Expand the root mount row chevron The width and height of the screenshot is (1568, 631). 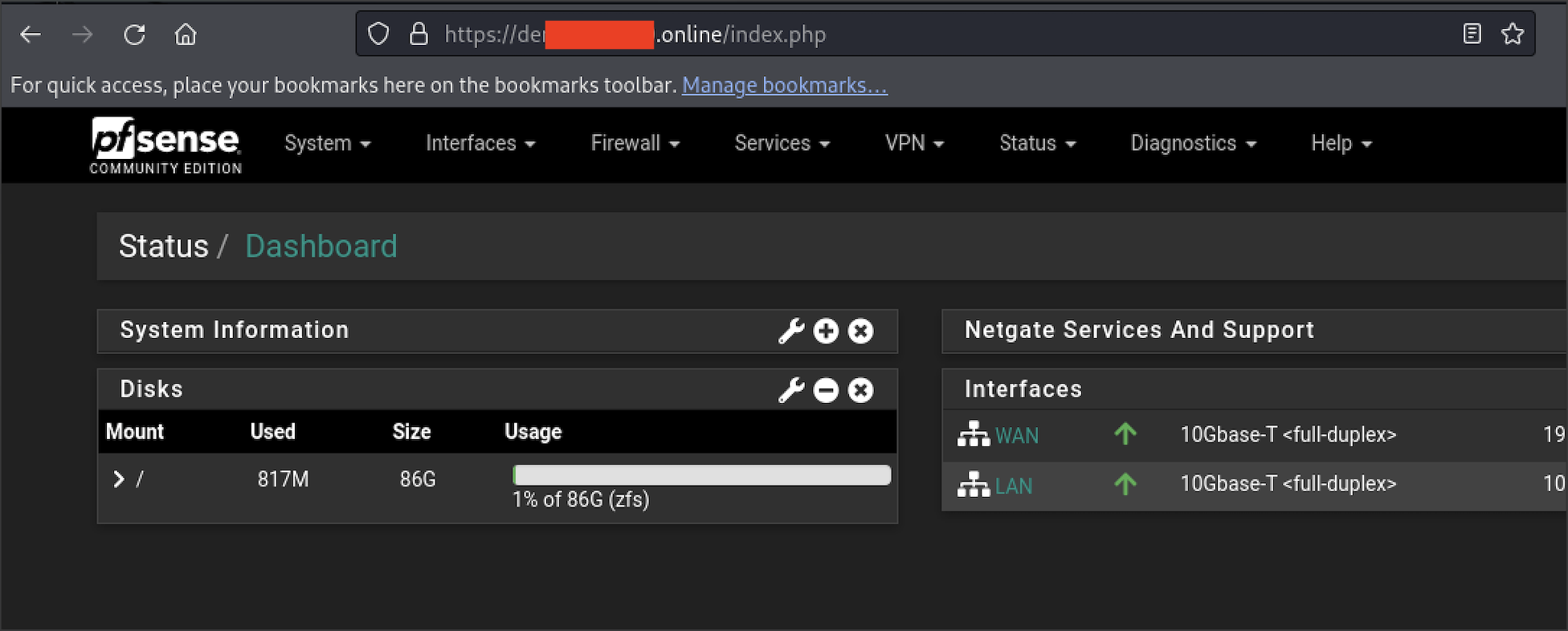[119, 479]
